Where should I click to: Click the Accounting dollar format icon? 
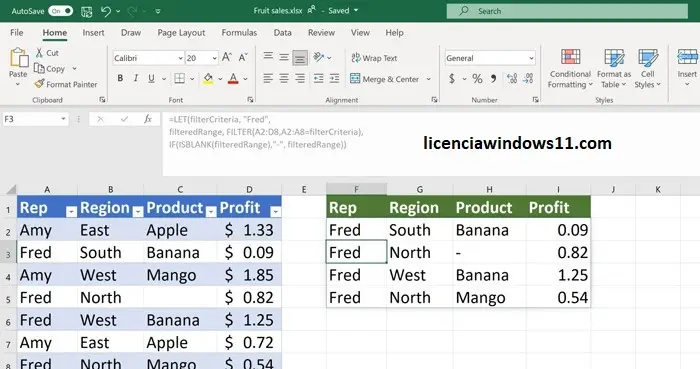point(452,79)
